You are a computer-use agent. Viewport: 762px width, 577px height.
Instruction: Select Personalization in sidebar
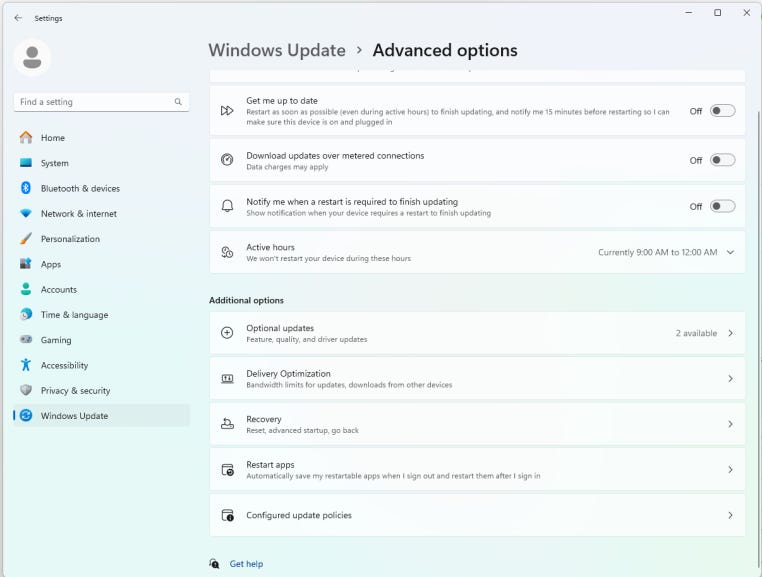(102, 239)
